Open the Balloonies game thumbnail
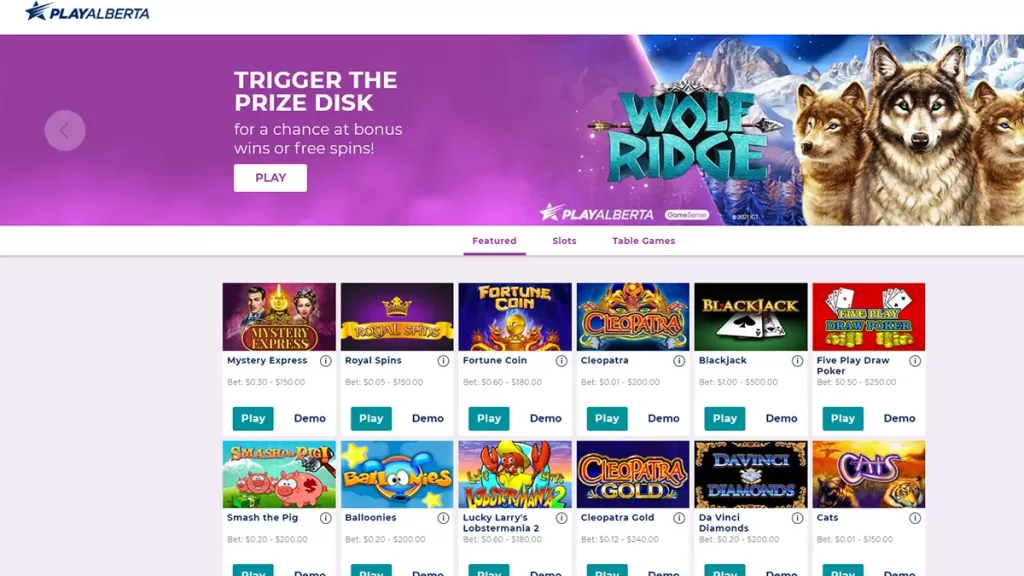Image resolution: width=1024 pixels, height=576 pixels. coord(397,474)
